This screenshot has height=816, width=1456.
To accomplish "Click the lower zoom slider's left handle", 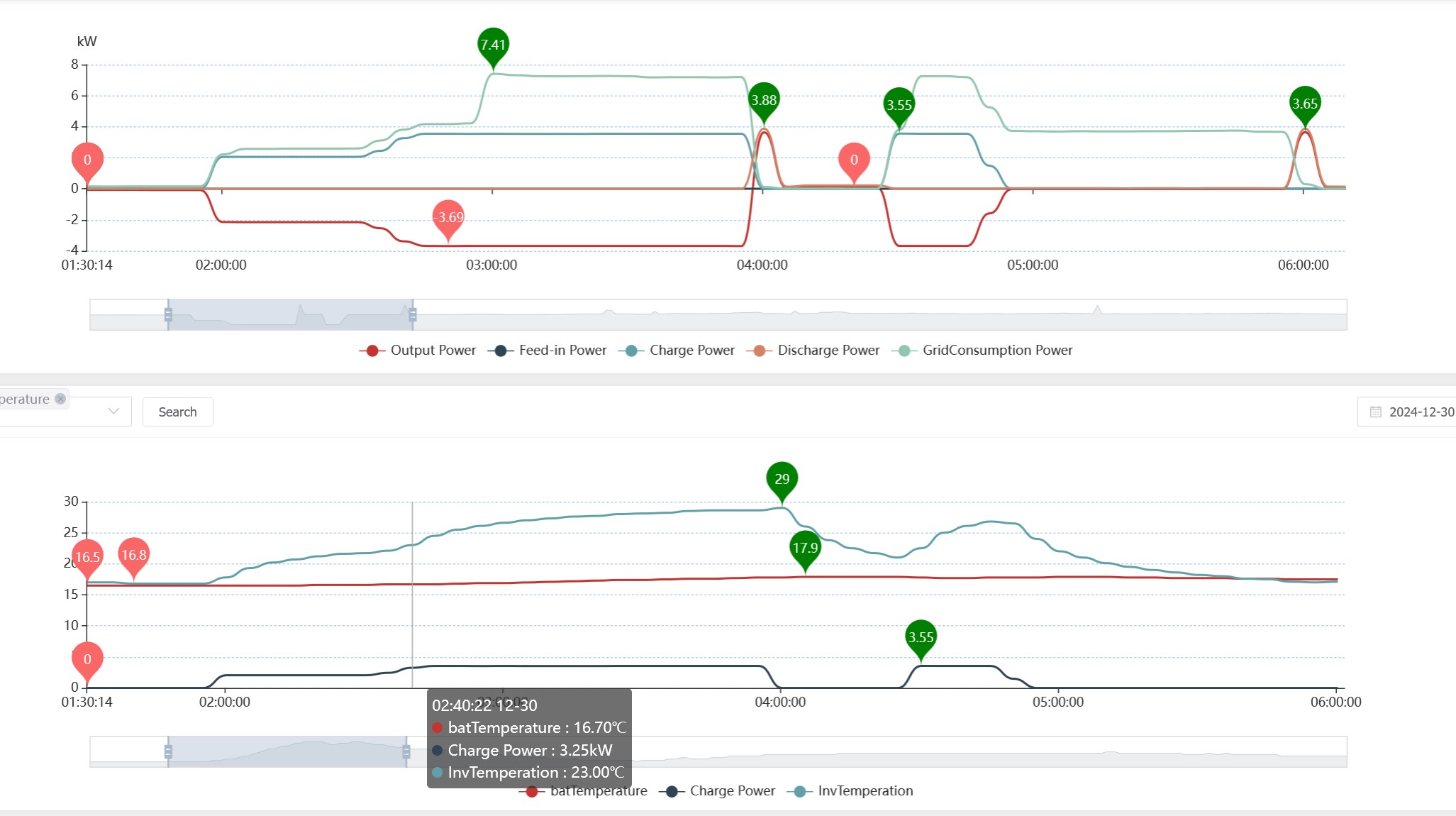I will tap(168, 751).
